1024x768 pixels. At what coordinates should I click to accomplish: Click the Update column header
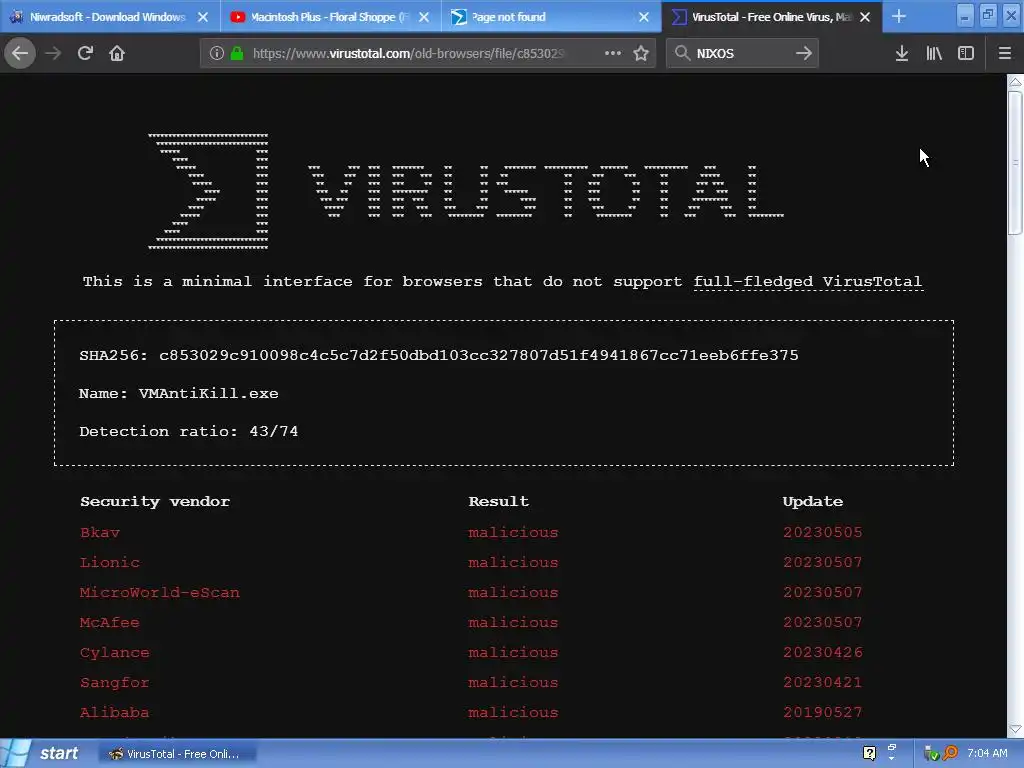pyautogui.click(x=812, y=502)
